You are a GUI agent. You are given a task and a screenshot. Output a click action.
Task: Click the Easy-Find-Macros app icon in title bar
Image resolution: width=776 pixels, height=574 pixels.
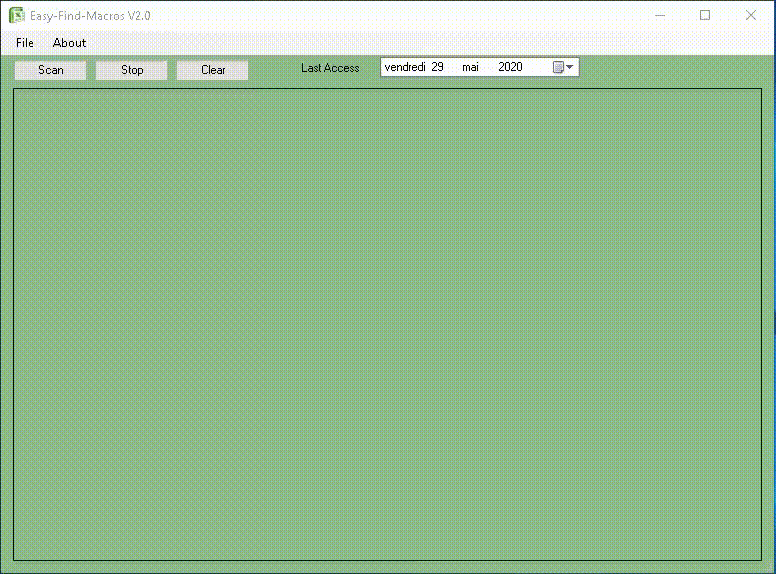(17, 15)
